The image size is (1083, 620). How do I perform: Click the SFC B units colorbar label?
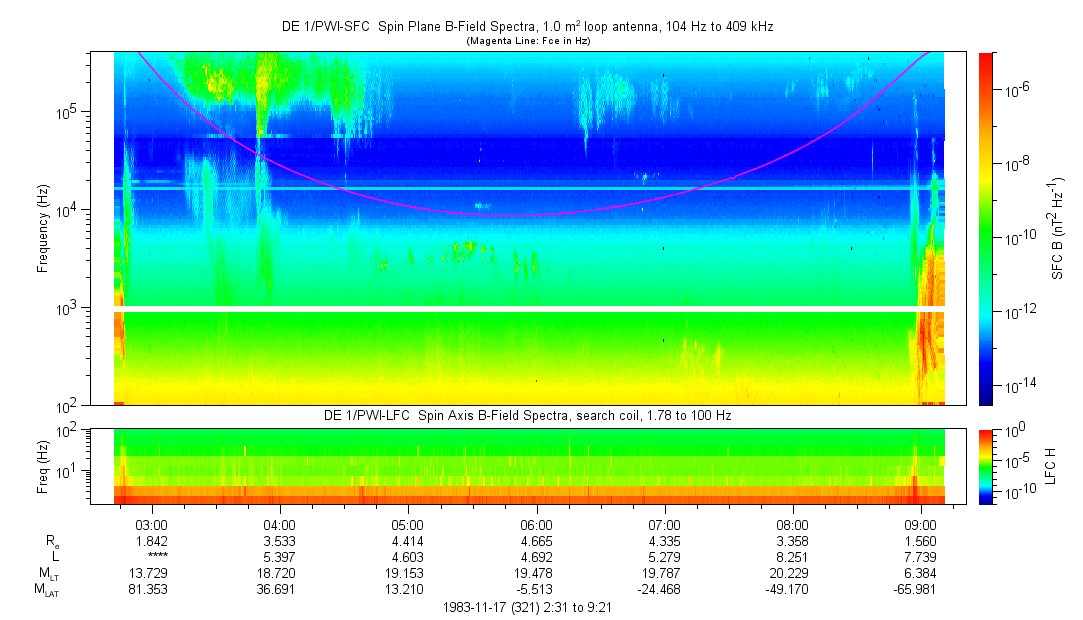(1059, 229)
